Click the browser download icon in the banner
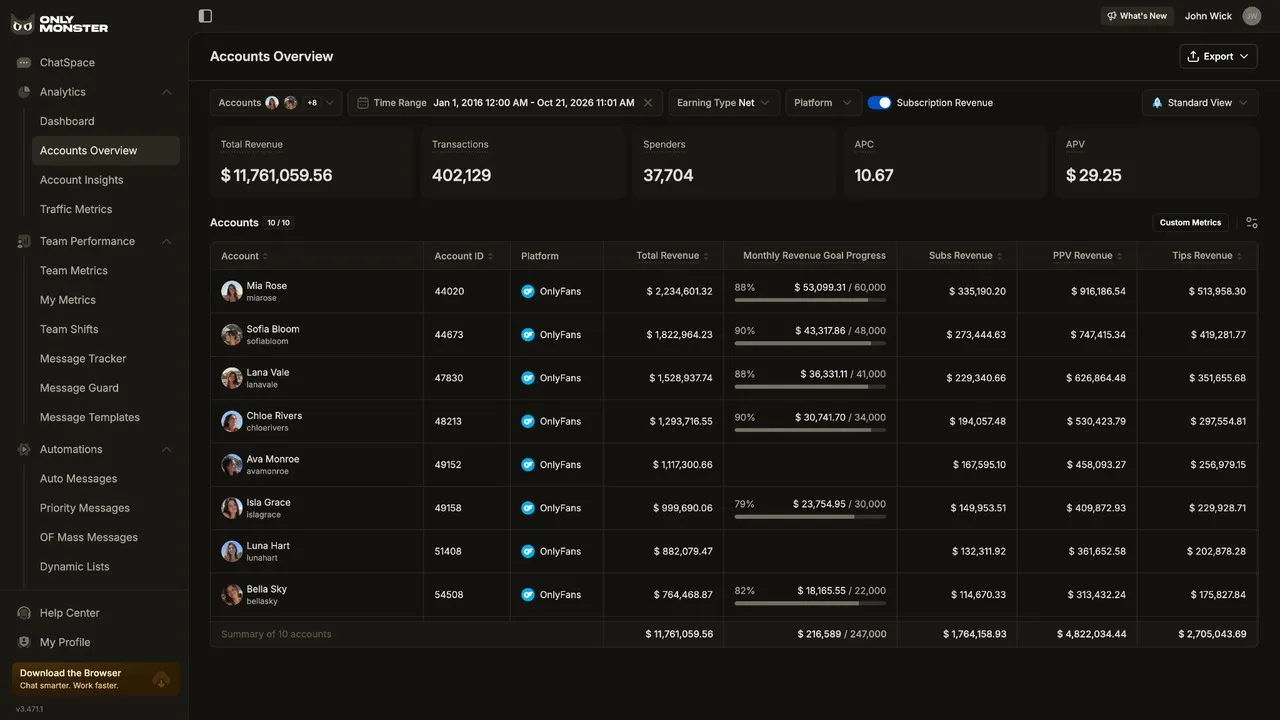Image resolution: width=1280 pixels, height=720 pixels. [x=161, y=680]
